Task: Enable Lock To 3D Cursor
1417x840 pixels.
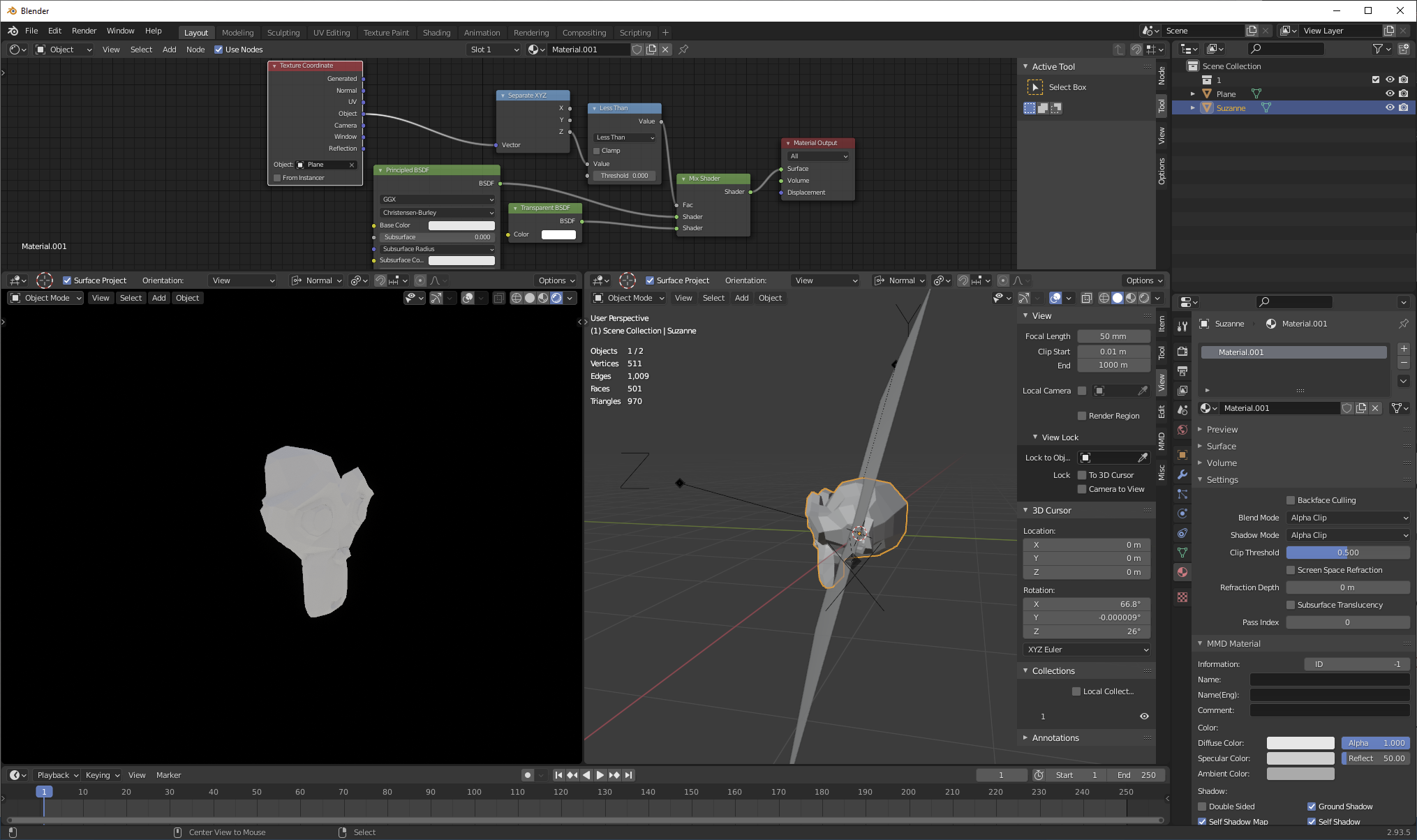Action: coord(1082,475)
